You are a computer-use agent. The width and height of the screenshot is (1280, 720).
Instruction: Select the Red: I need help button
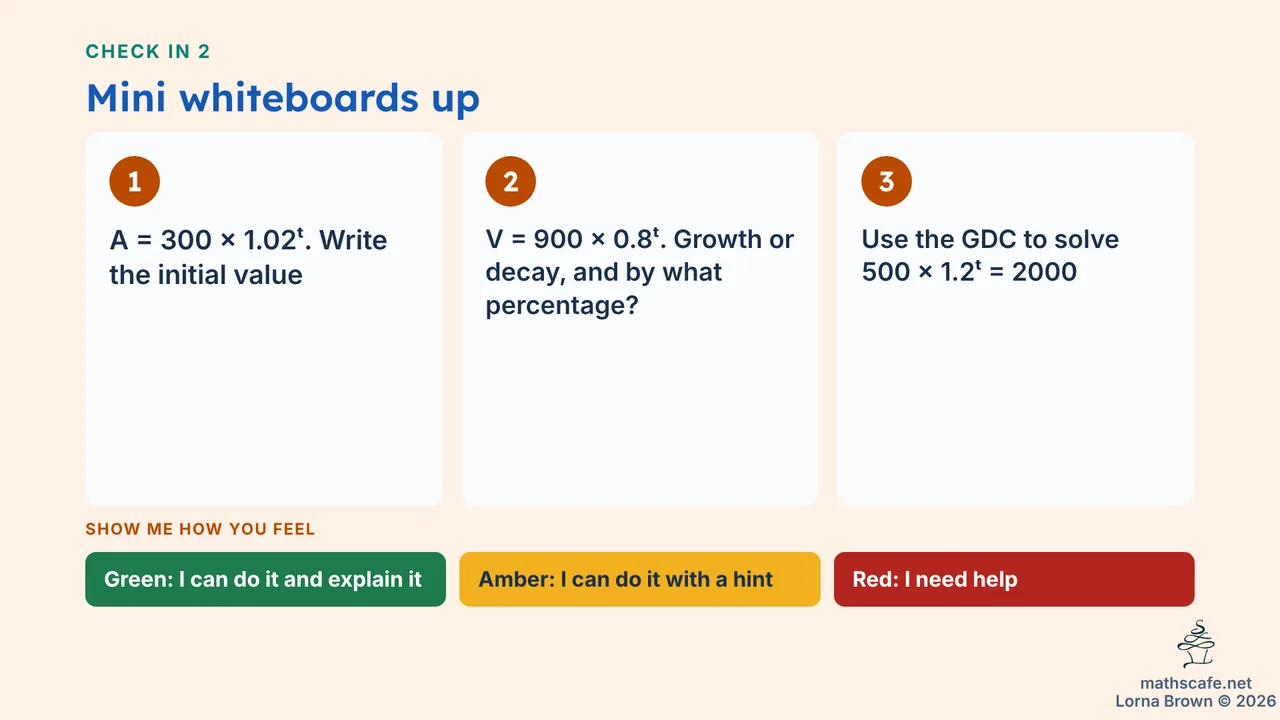click(x=1014, y=579)
